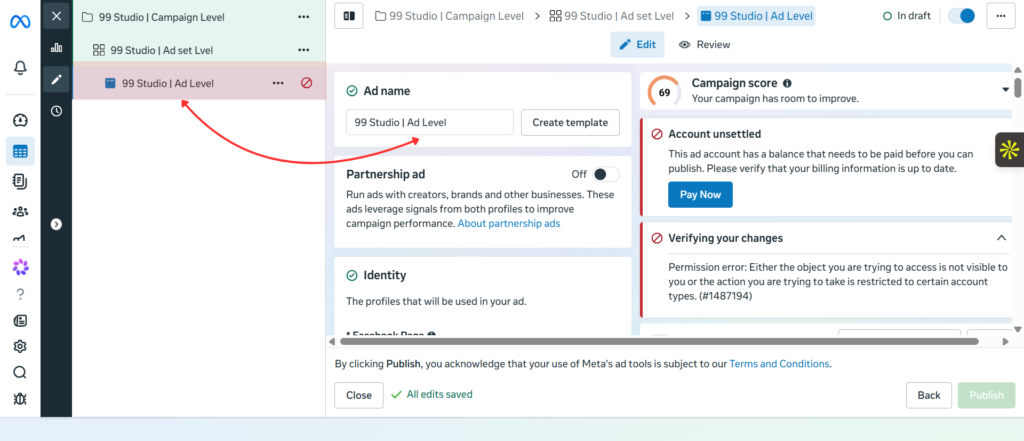Click the 69 campaign score ring
Screen dimensions: 1024x441
[x=664, y=92]
